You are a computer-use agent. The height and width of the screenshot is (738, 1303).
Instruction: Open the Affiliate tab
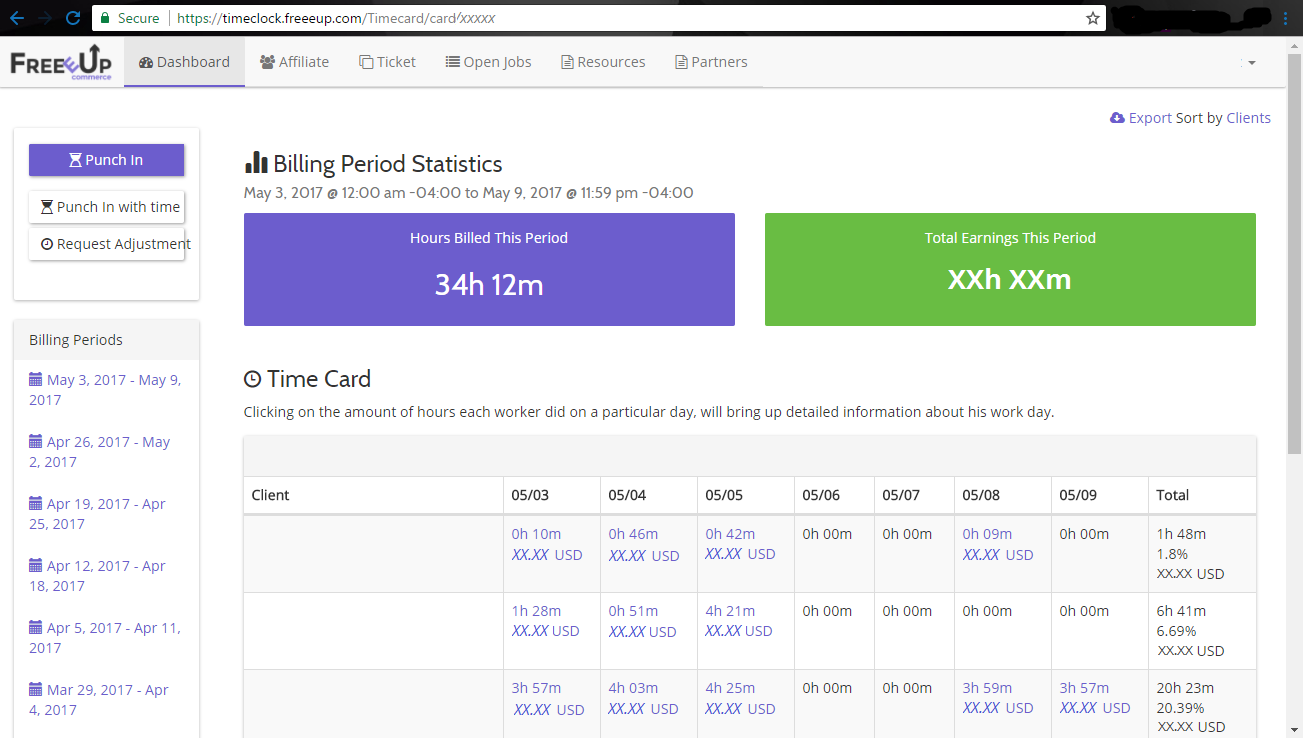tap(294, 62)
